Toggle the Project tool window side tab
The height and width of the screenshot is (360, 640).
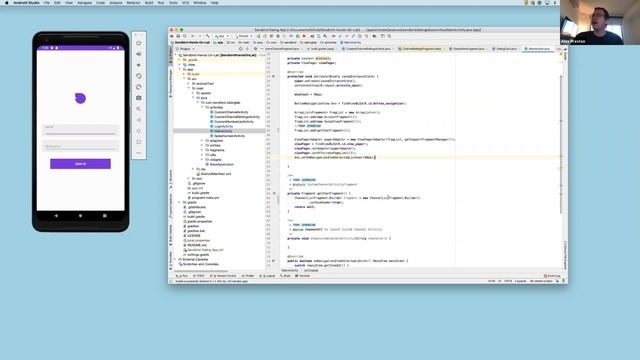(x=171, y=55)
